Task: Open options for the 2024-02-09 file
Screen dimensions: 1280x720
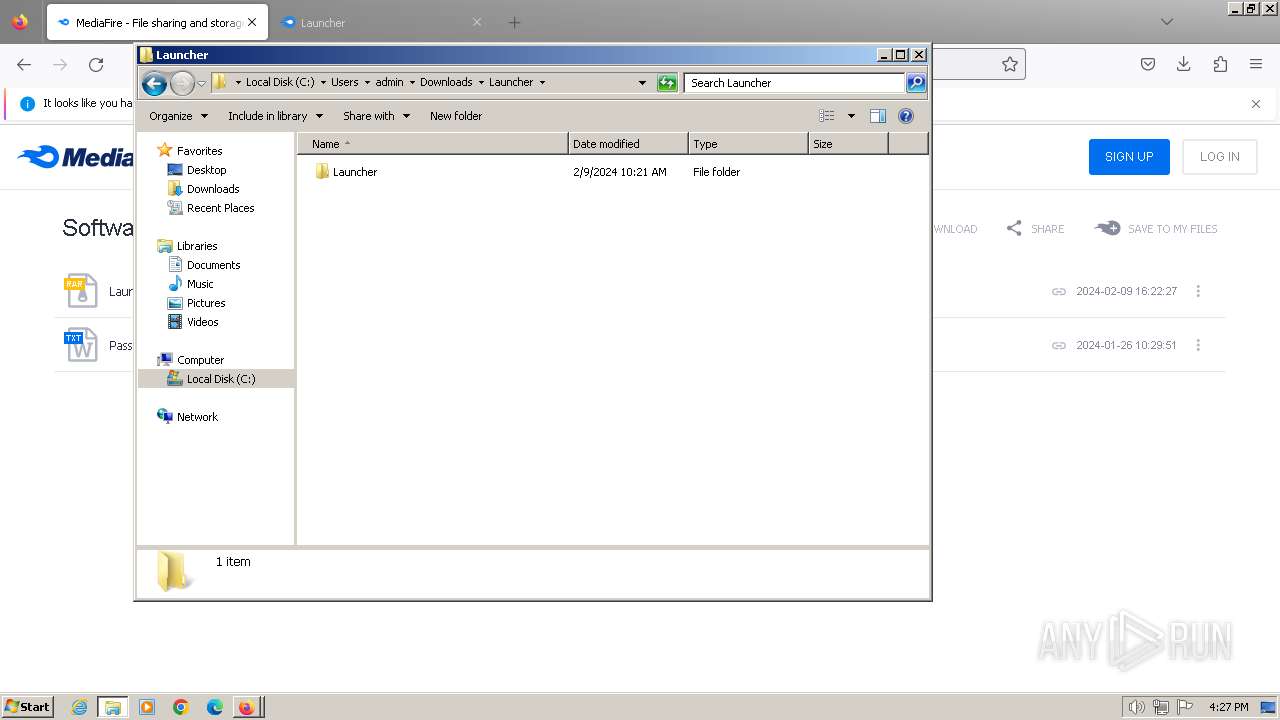Action: coord(1198,291)
